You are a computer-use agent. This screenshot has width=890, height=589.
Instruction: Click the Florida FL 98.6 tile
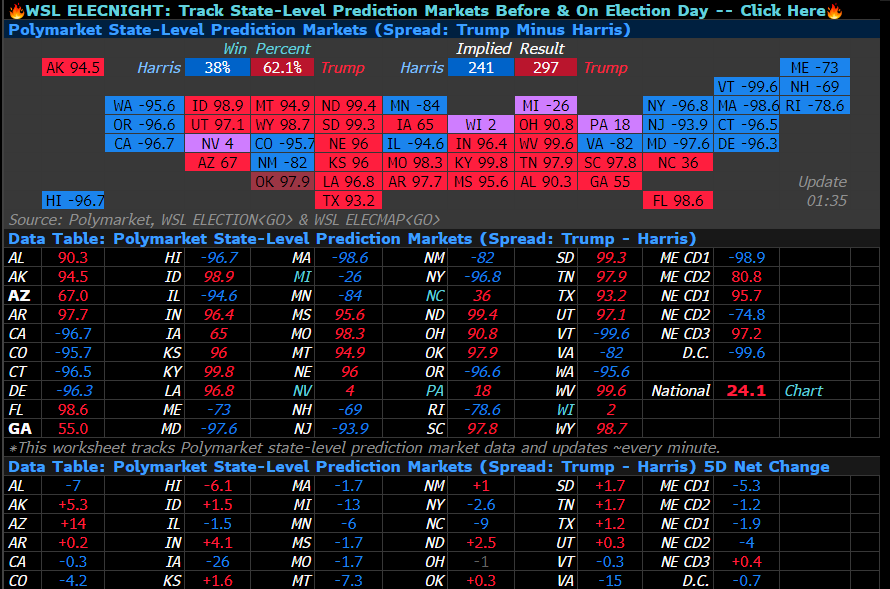678,200
